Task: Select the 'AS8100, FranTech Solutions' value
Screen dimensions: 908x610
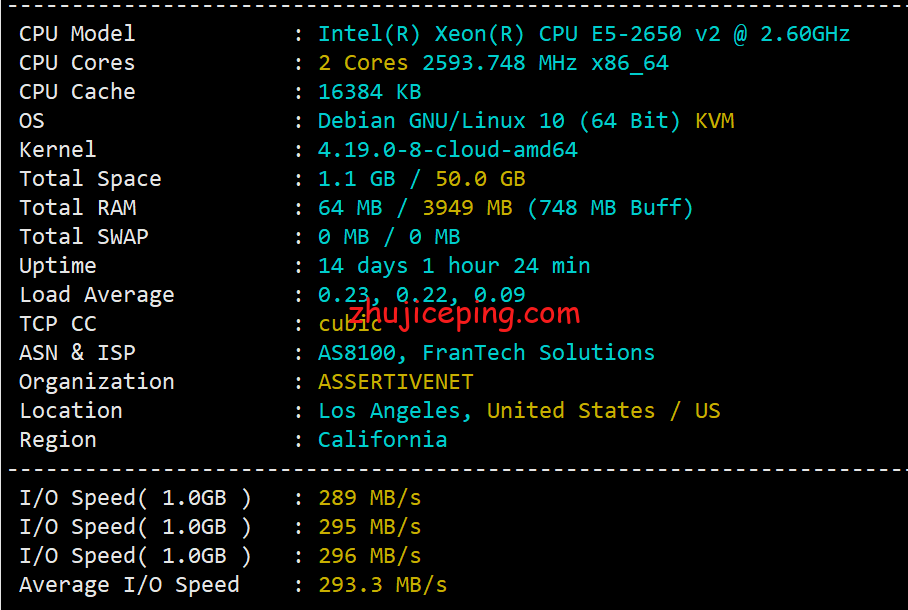Action: pyautogui.click(x=486, y=352)
